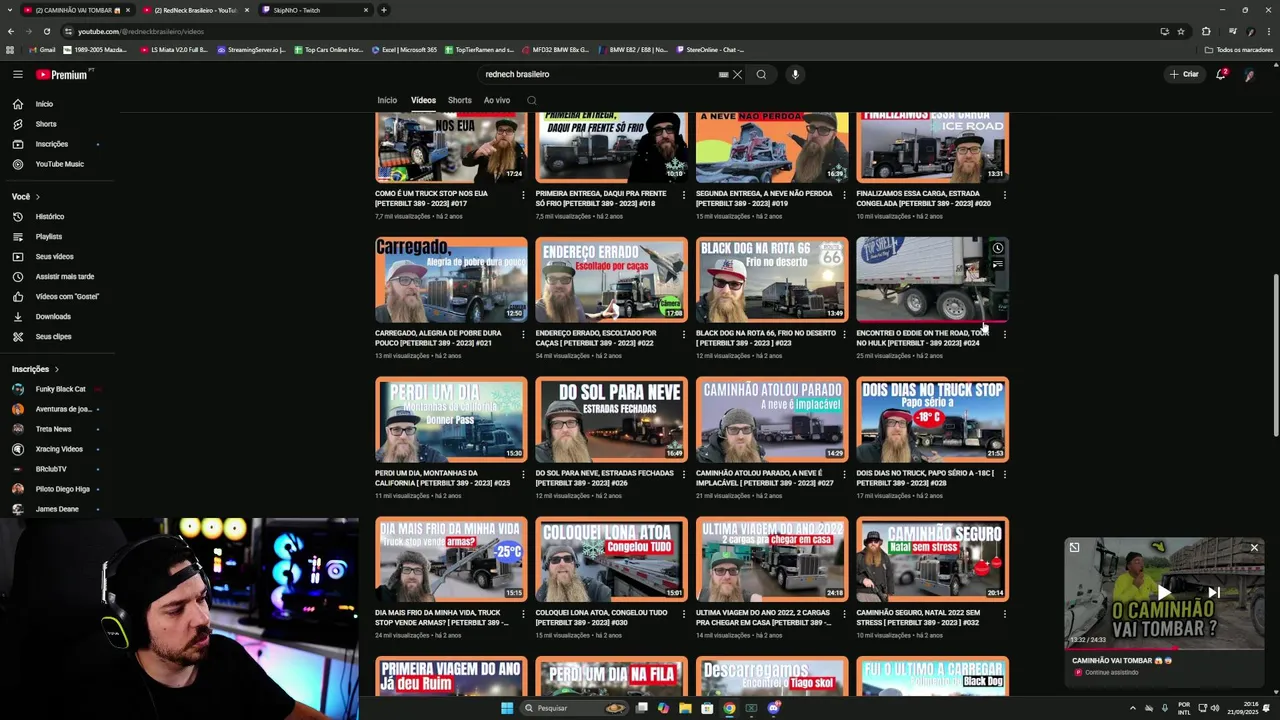
Task: Switch to the Shorts channel tab
Action: point(460,100)
